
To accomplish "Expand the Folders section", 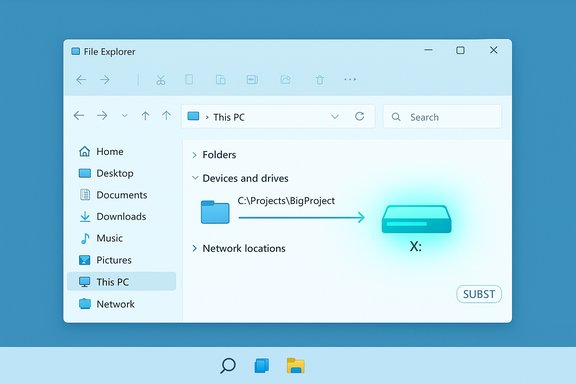I will coord(194,155).
